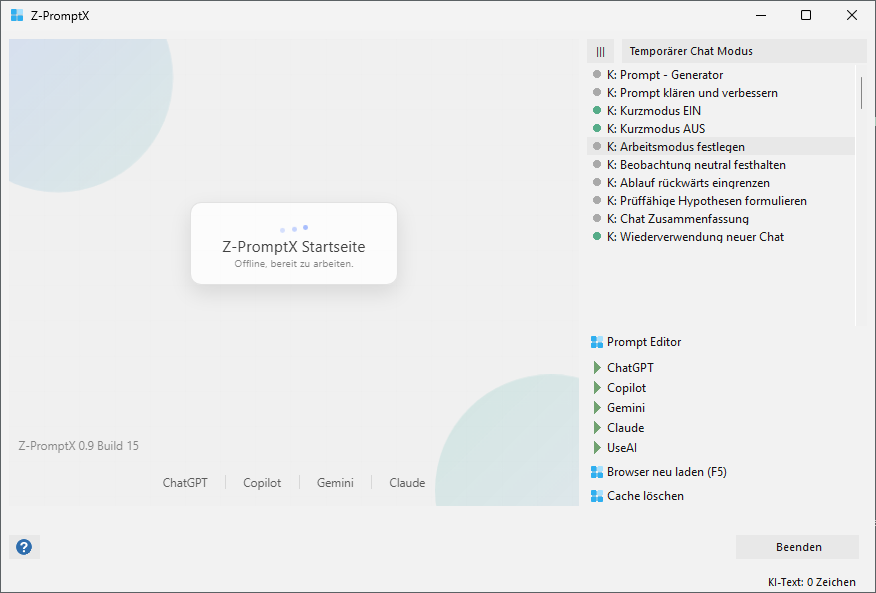Click the Cache löschen icon
This screenshot has height=593, width=876.
[597, 496]
